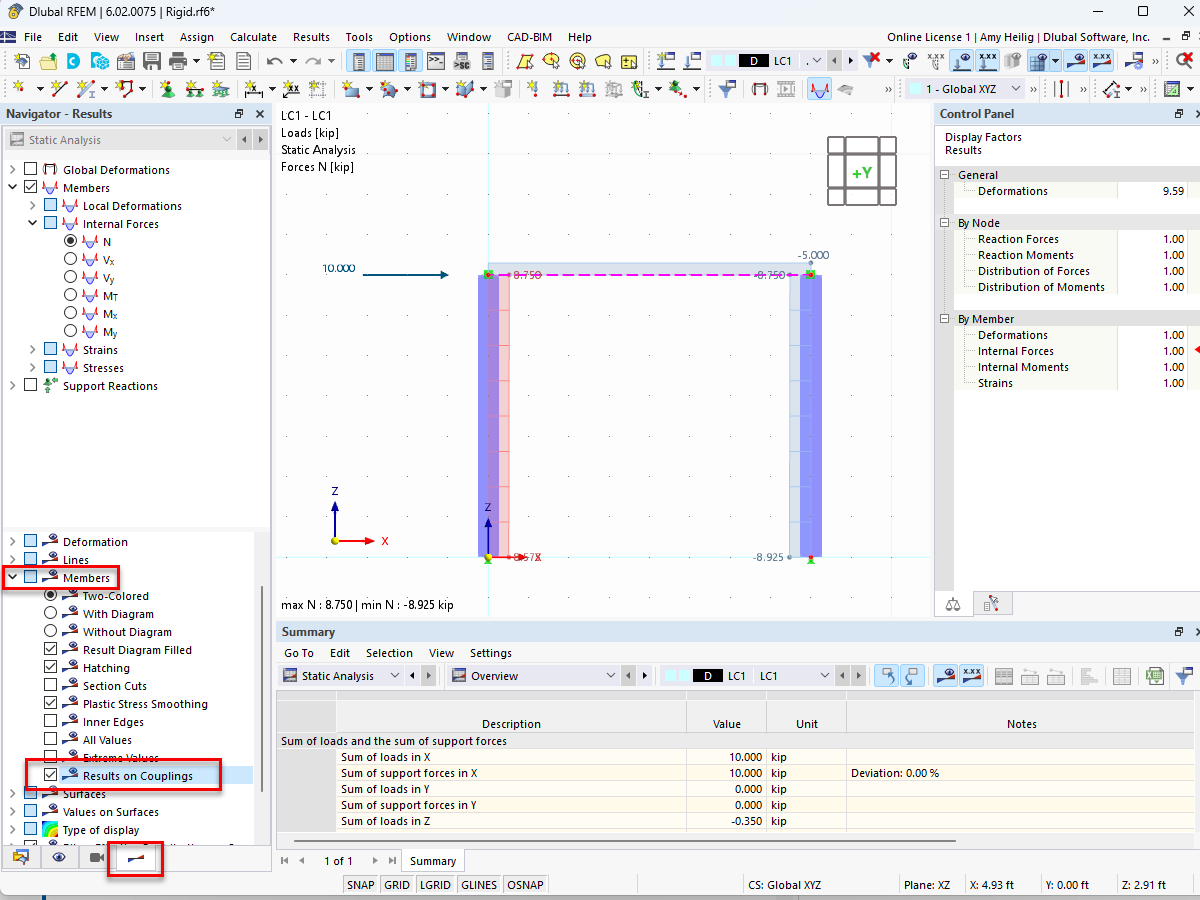Select the My internal moment option
1200x900 pixels.
tap(70, 331)
